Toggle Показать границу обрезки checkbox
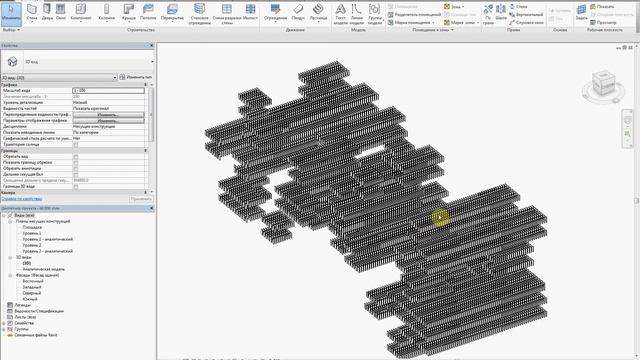640x360 pixels. [76, 162]
